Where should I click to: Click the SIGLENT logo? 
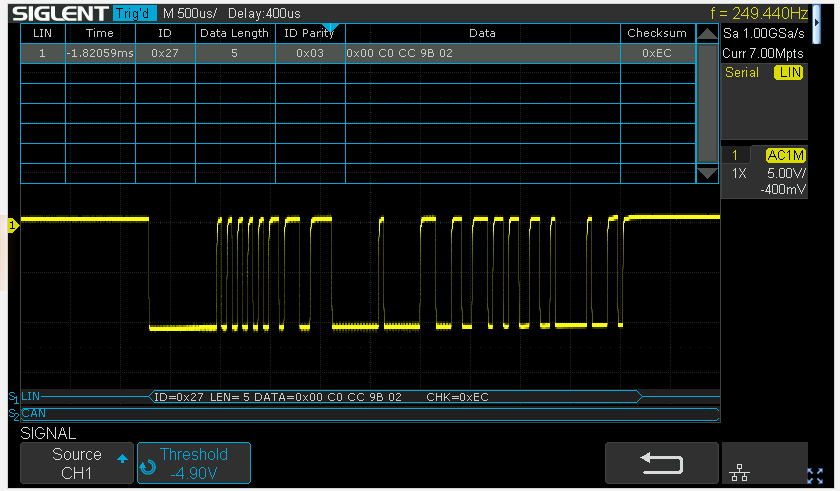click(60, 13)
